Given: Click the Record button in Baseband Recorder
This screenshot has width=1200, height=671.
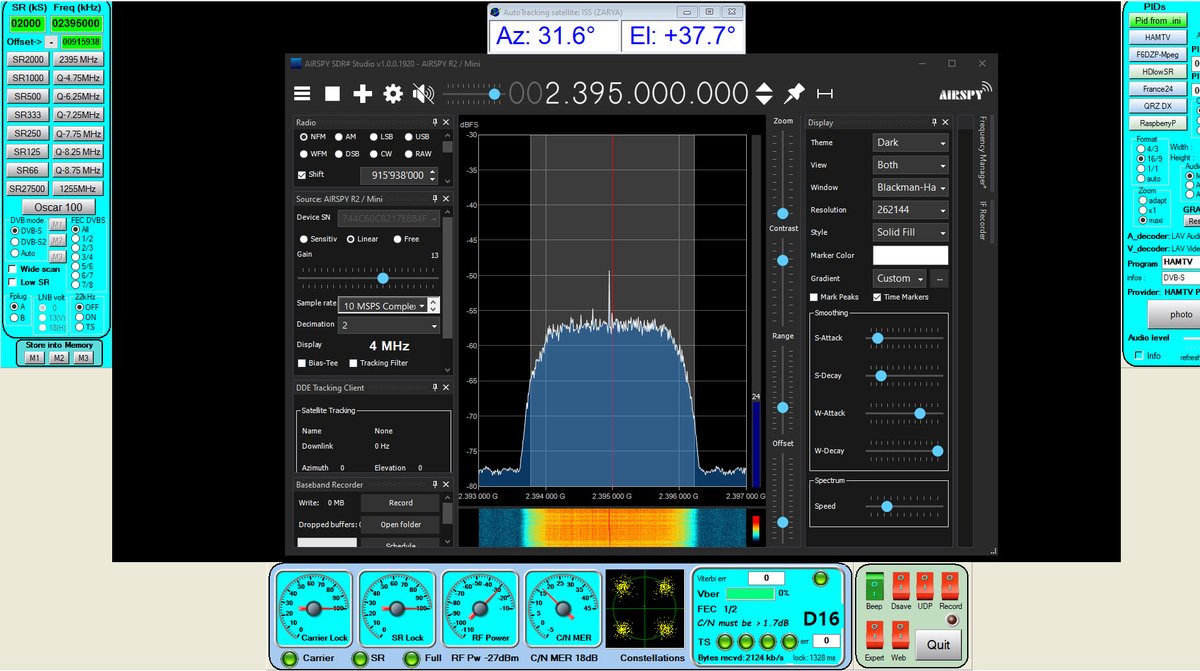Looking at the screenshot, I should (400, 503).
